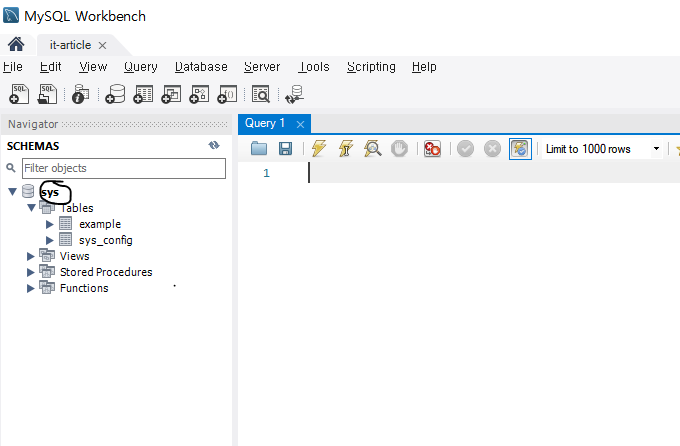
Task: Expand the Views folder
Action: pos(30,256)
